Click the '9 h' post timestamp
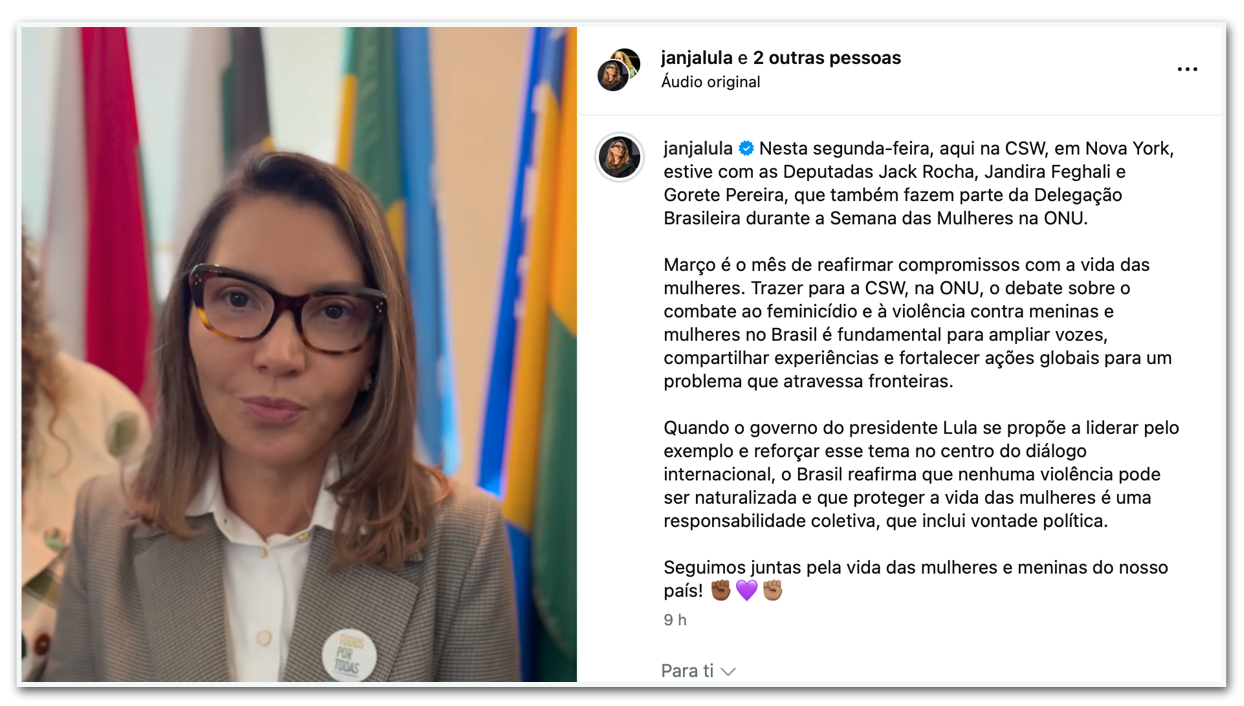1244x706 pixels. (x=675, y=620)
